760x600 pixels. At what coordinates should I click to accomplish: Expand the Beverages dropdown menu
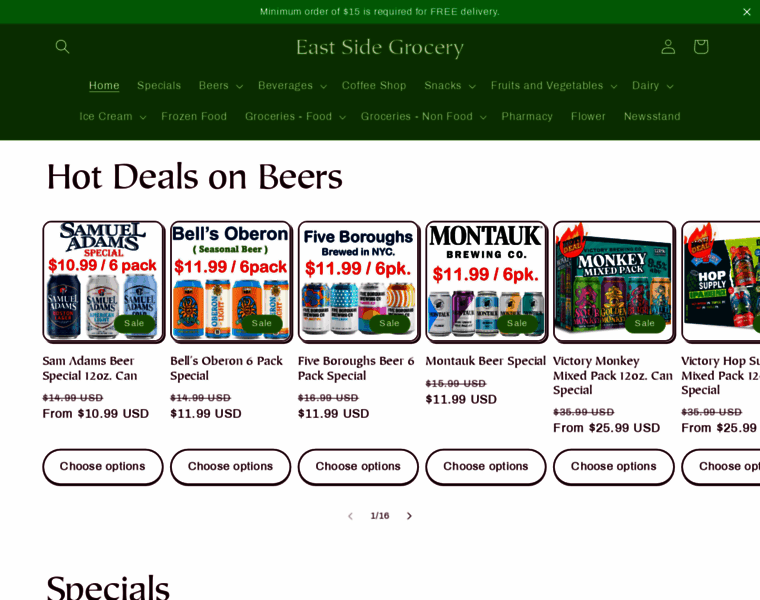[x=292, y=86]
